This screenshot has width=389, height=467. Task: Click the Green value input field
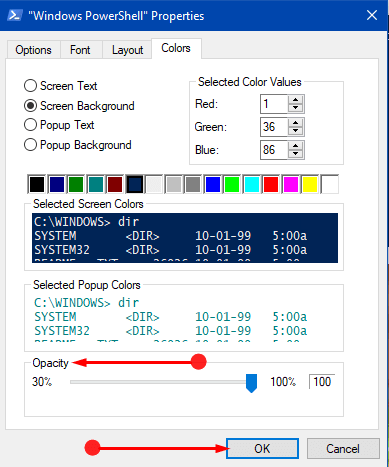tap(274, 127)
